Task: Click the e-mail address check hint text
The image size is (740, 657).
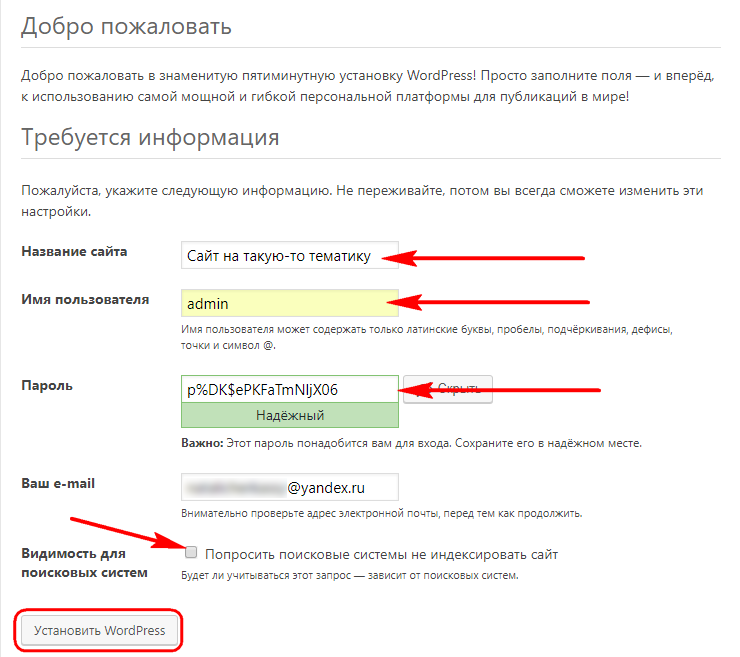Action: pos(381,514)
